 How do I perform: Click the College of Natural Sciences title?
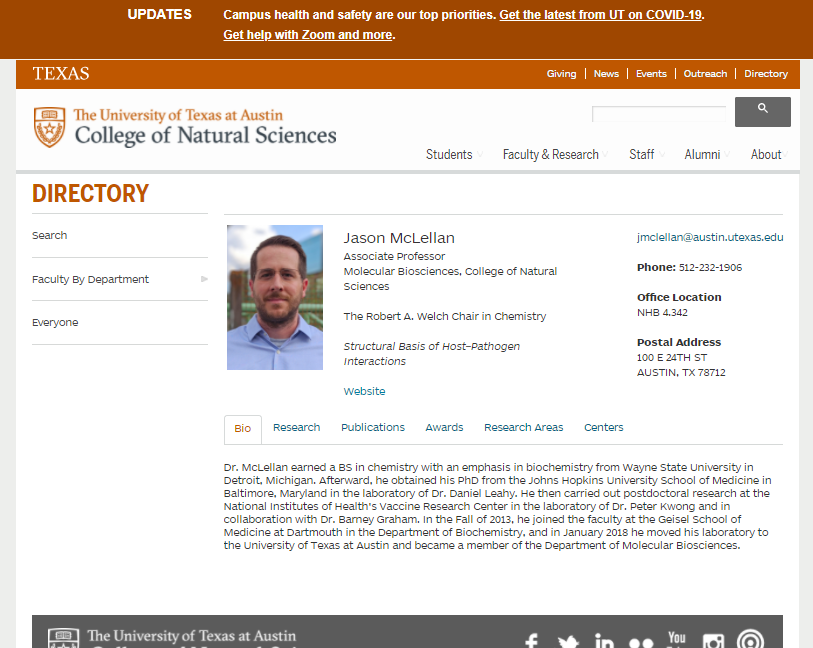point(205,135)
